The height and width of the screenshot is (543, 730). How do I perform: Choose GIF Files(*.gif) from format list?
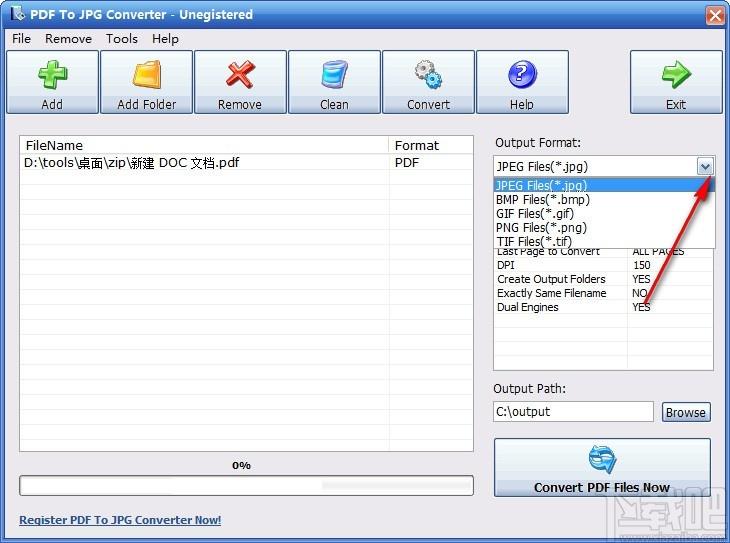point(604,213)
